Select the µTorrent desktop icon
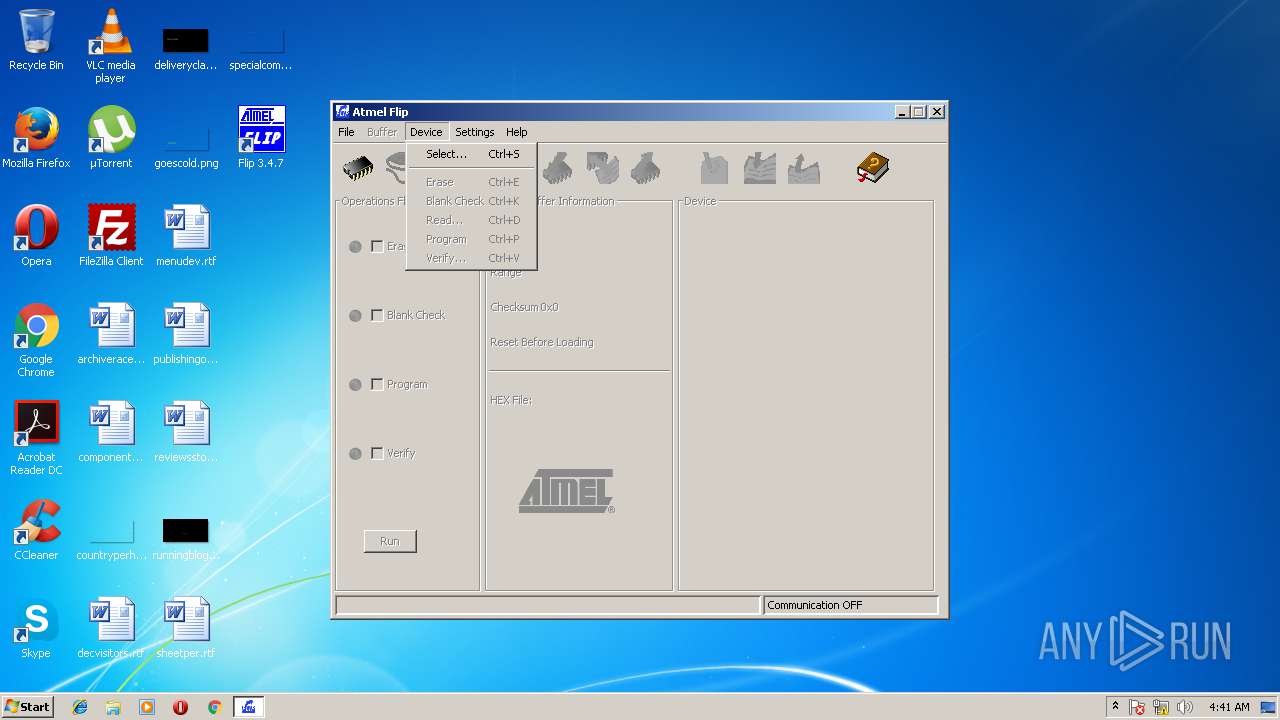Screen dimensions: 1280x720 [111, 137]
